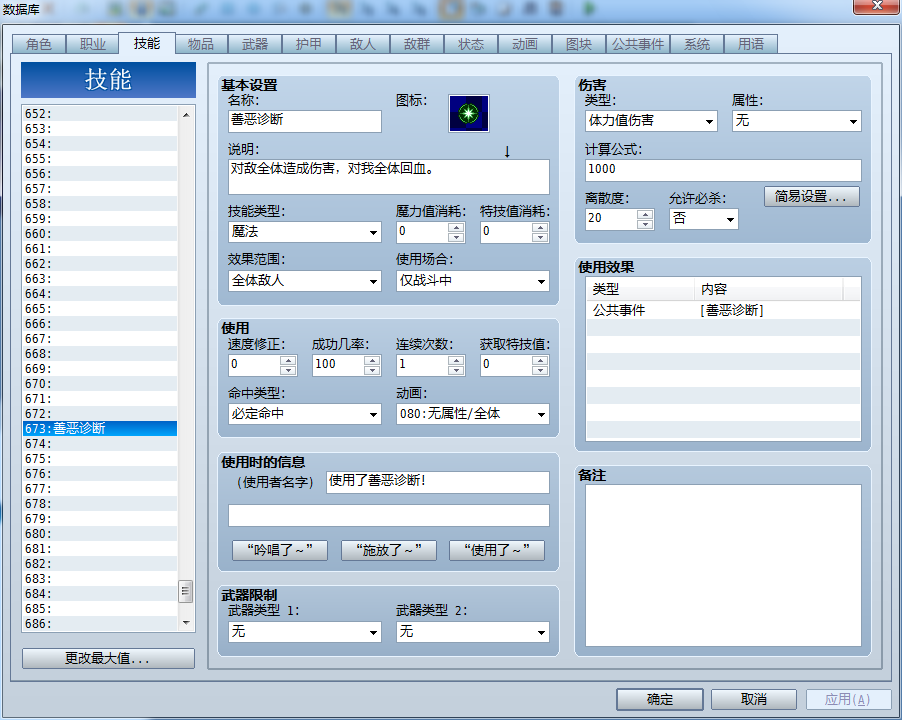Open the 属性 dropdown in damage section
This screenshot has height=720, width=902.
pyautogui.click(x=797, y=121)
